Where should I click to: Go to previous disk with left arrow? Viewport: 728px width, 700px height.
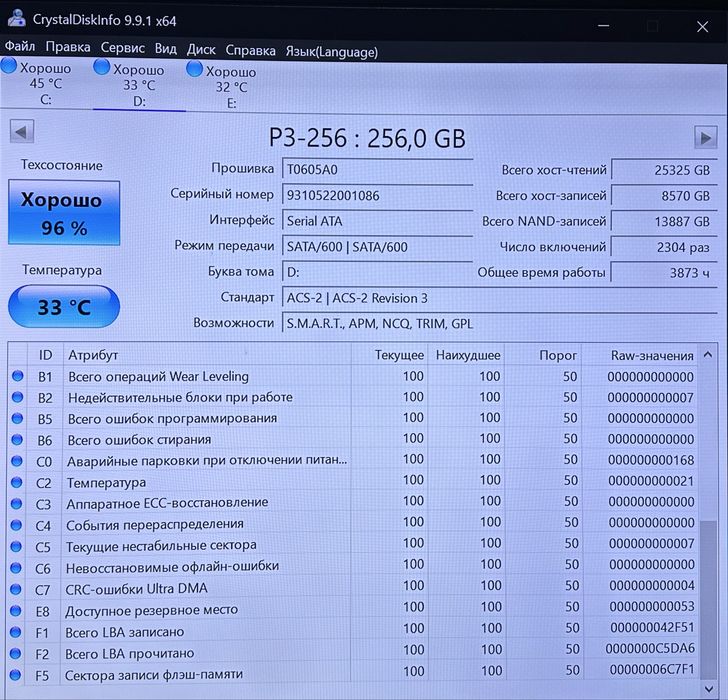coord(22,132)
